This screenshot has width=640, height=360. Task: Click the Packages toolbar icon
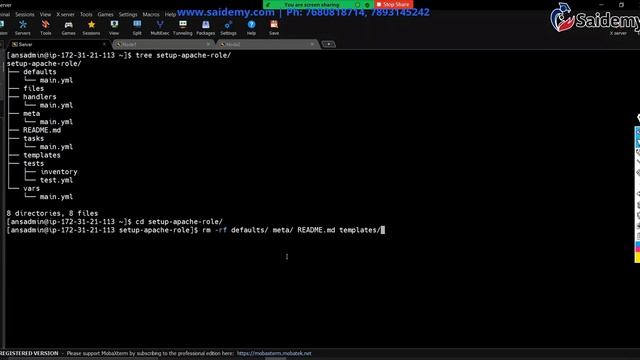(206, 27)
